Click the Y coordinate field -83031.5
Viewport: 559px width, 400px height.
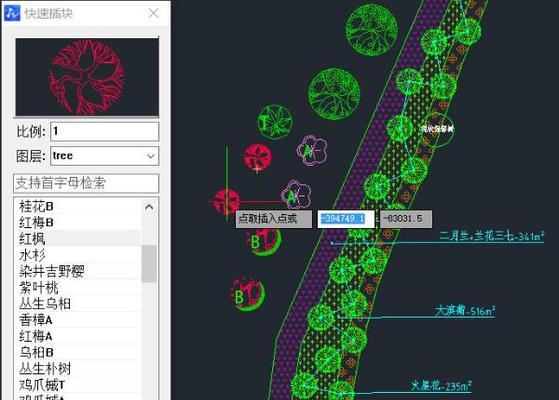(x=406, y=219)
